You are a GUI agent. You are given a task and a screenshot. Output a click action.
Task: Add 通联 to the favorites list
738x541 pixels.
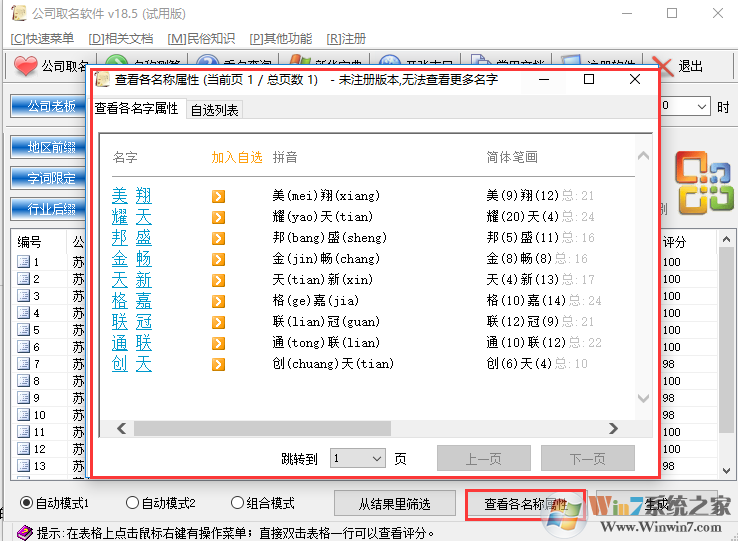coord(218,343)
